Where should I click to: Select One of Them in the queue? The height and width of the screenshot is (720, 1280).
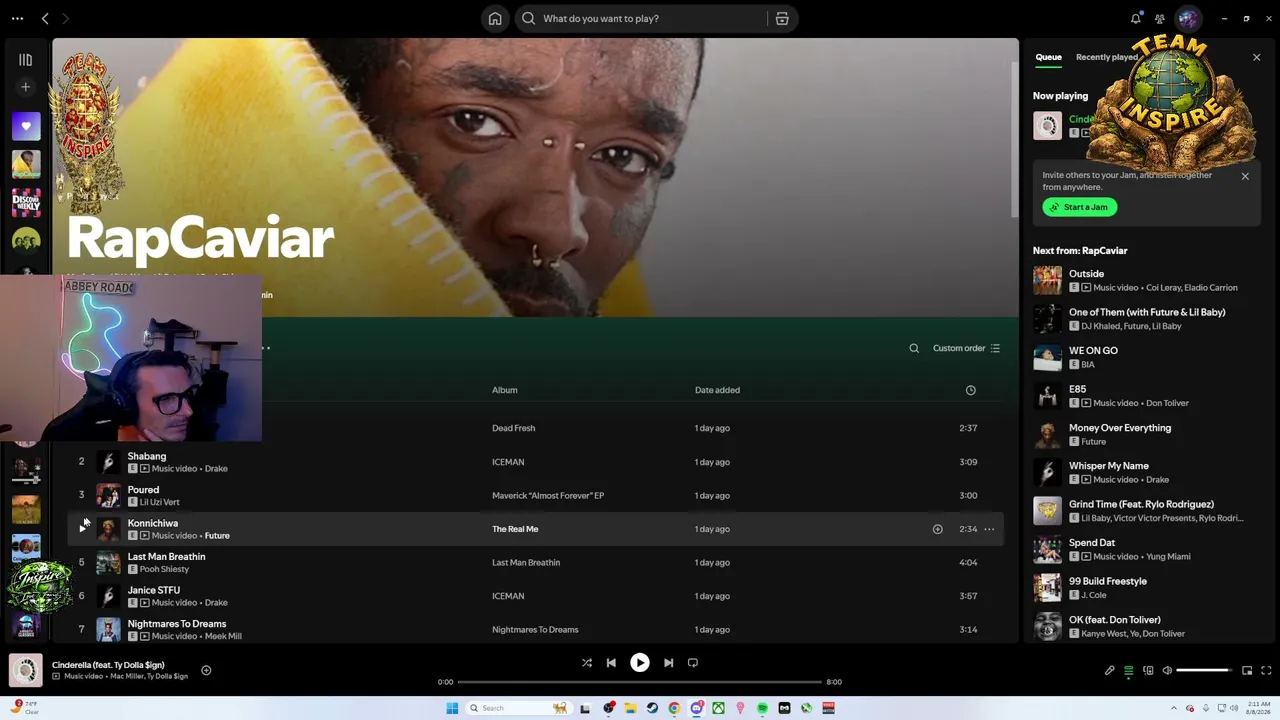[x=1147, y=312]
